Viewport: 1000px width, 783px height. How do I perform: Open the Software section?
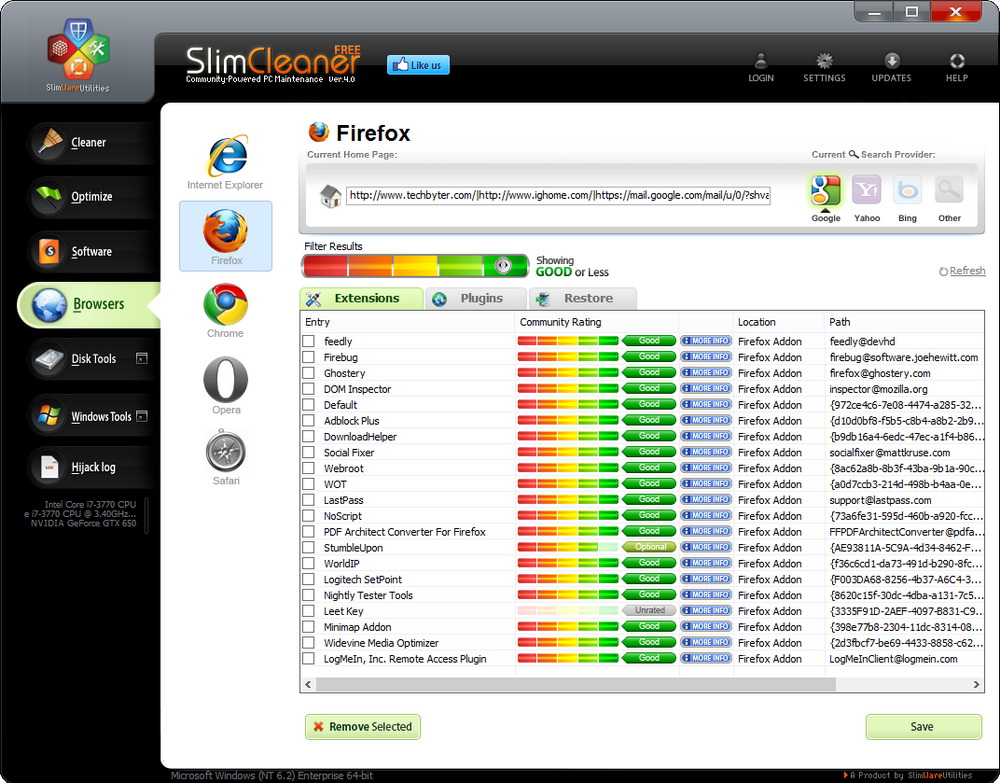pyautogui.click(x=91, y=251)
